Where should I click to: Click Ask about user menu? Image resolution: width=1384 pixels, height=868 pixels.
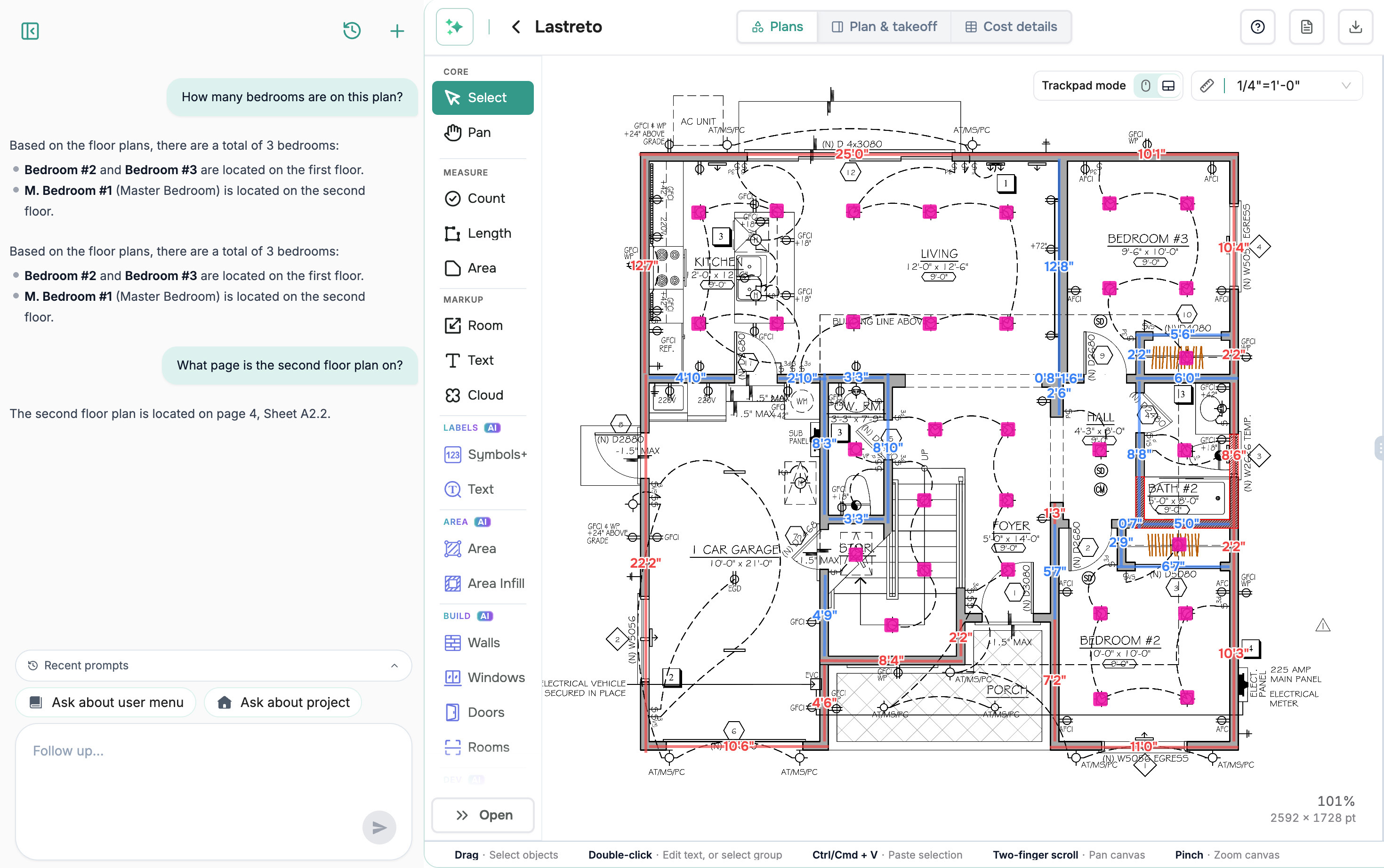tap(106, 702)
